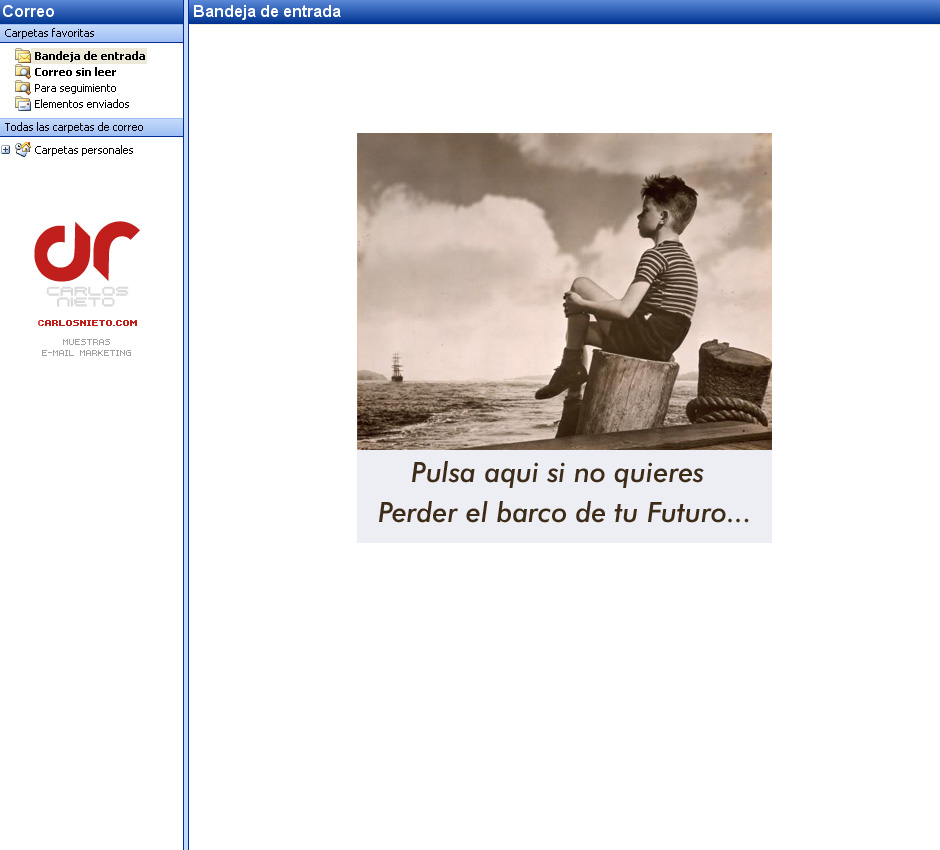This screenshot has height=850, width=940.
Task: Click the Carlos Nieto red logo
Action: (x=87, y=251)
